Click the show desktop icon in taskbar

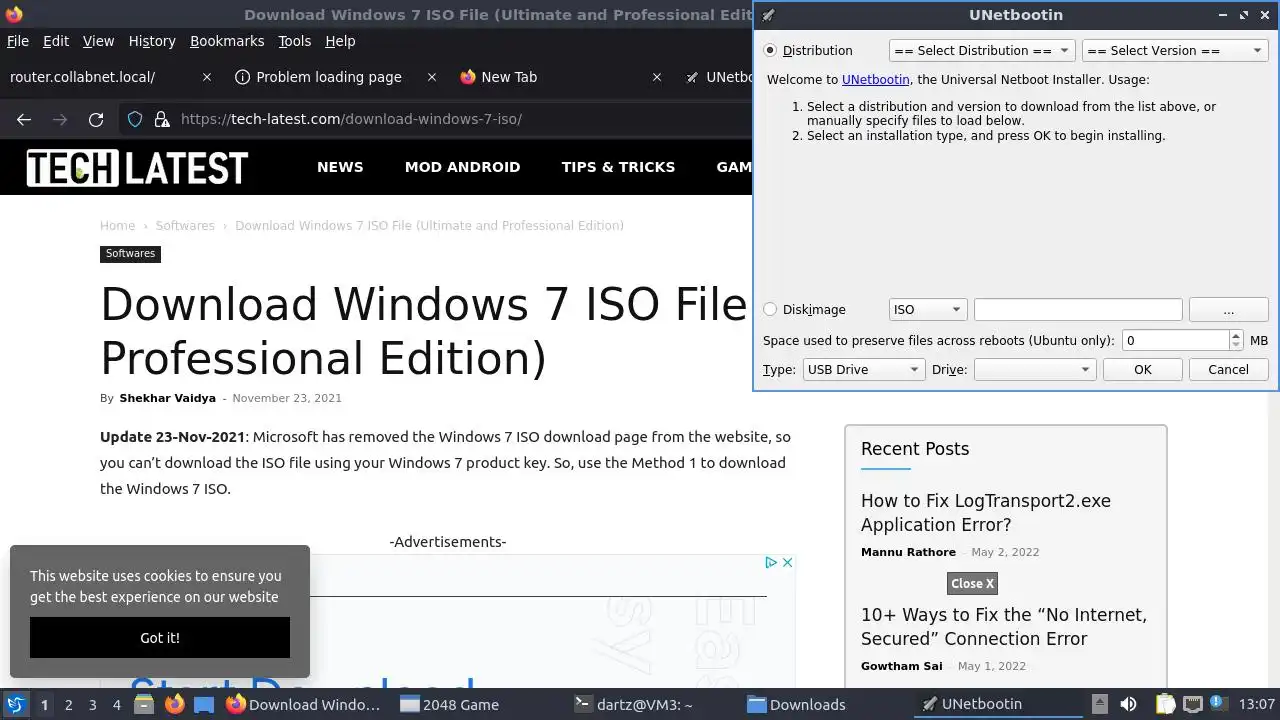pyautogui.click(x=204, y=704)
